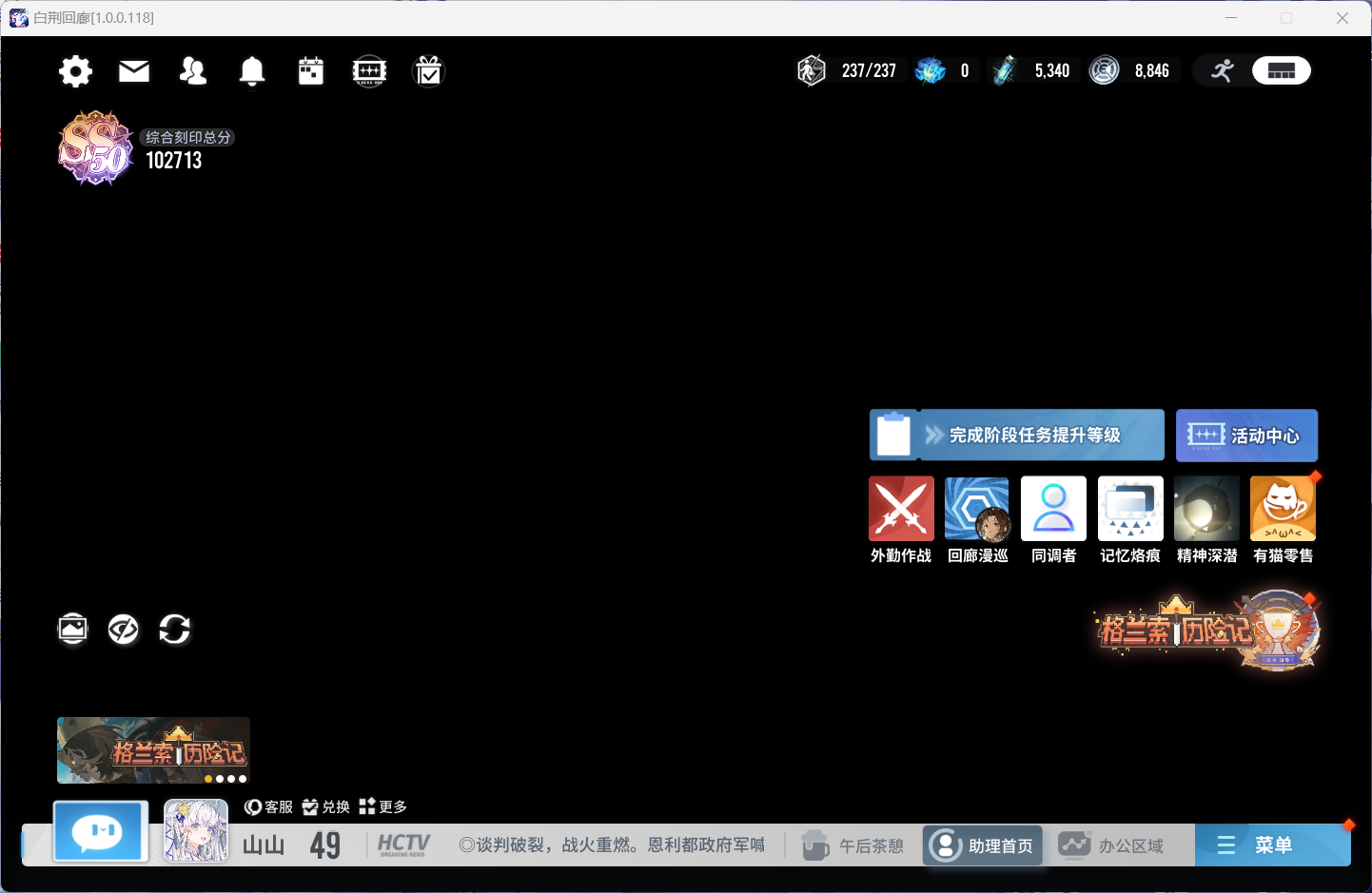Open the calendar icon
Image resolution: width=1372 pixels, height=893 pixels.
[x=311, y=71]
